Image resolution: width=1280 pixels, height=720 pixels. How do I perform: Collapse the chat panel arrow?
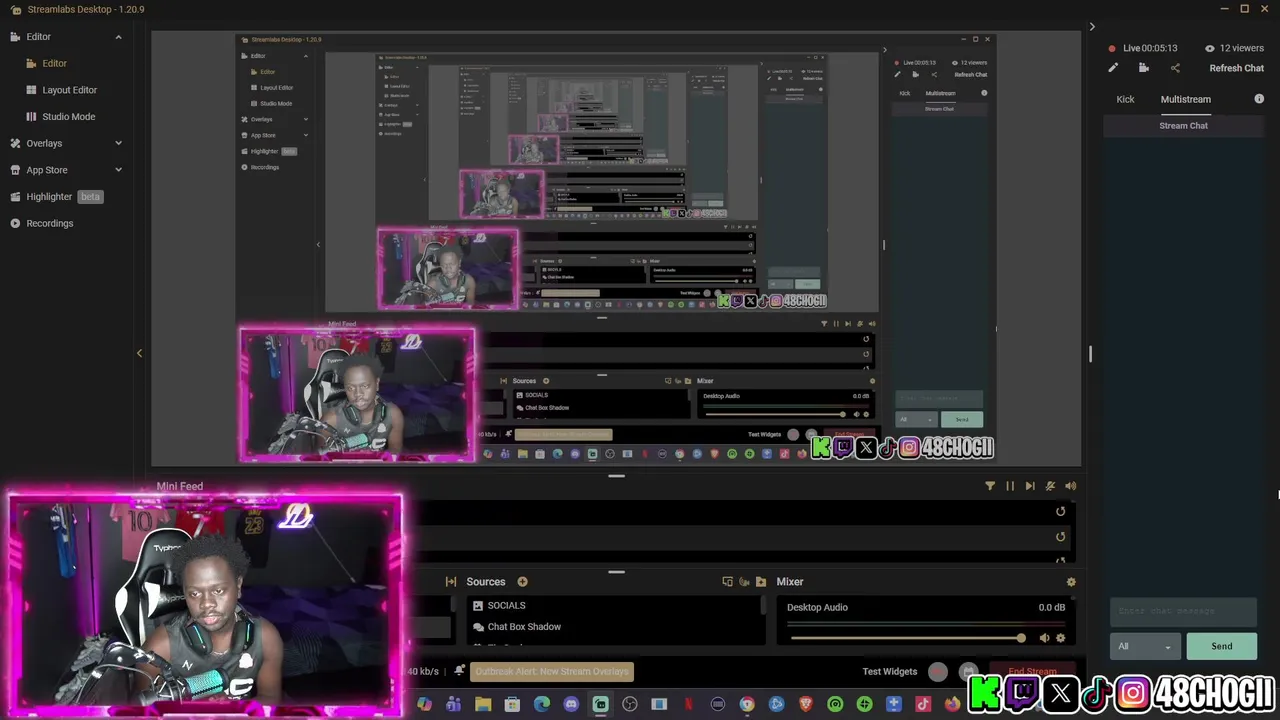click(x=1092, y=27)
